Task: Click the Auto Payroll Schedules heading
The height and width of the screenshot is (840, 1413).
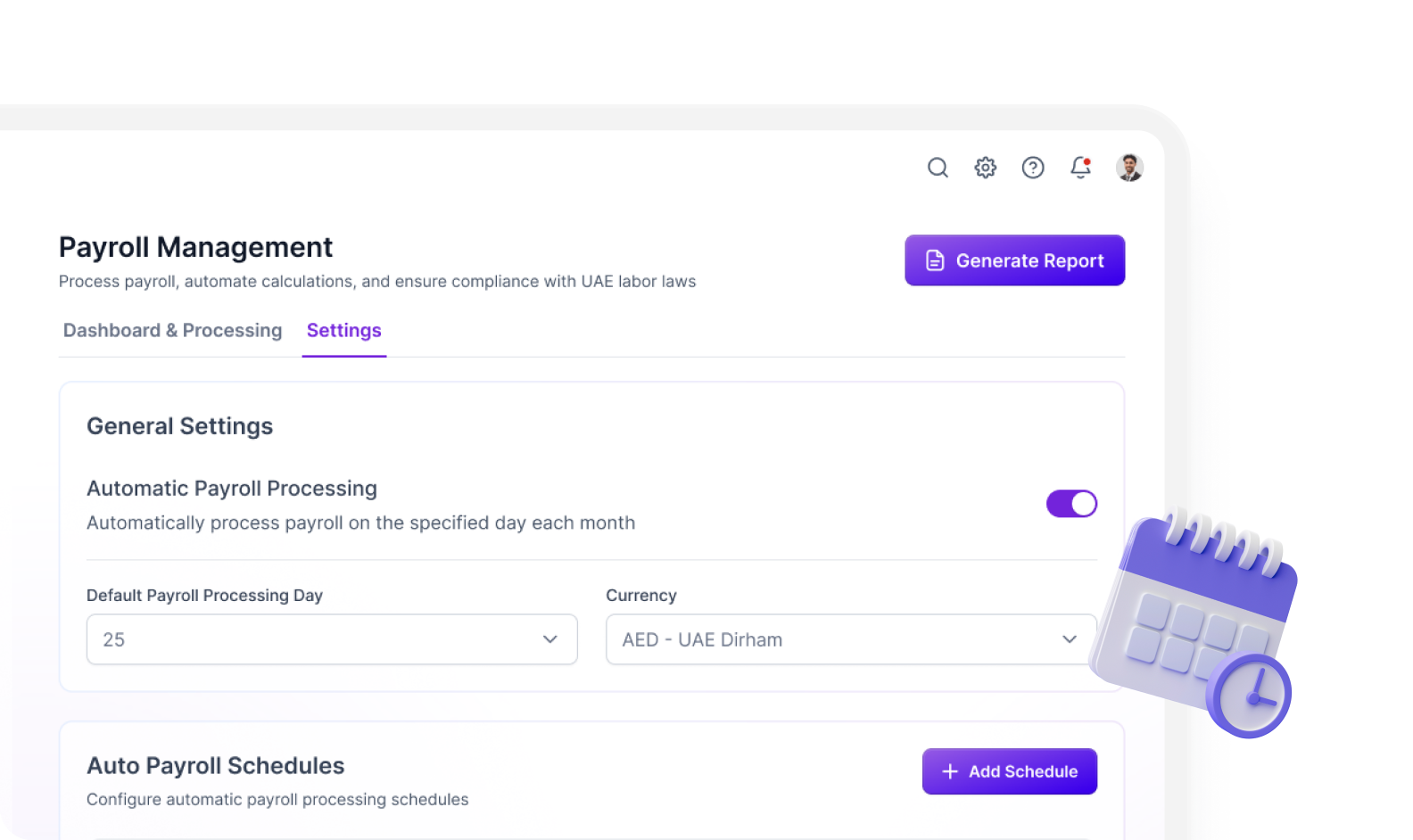Action: coord(215,766)
